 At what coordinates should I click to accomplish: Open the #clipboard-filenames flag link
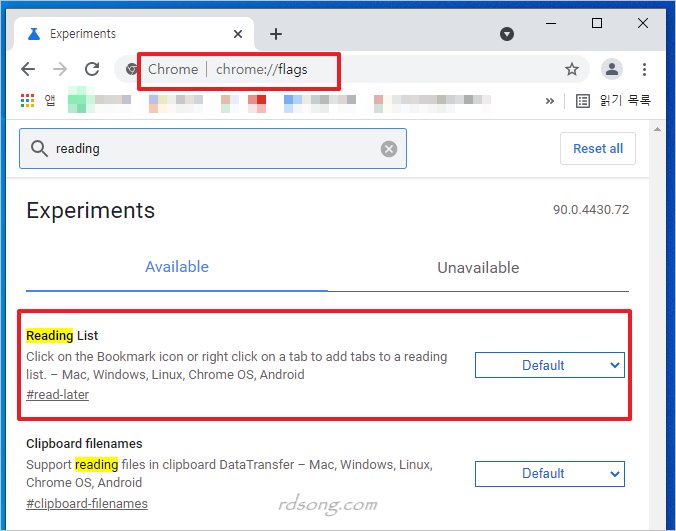tap(87, 503)
